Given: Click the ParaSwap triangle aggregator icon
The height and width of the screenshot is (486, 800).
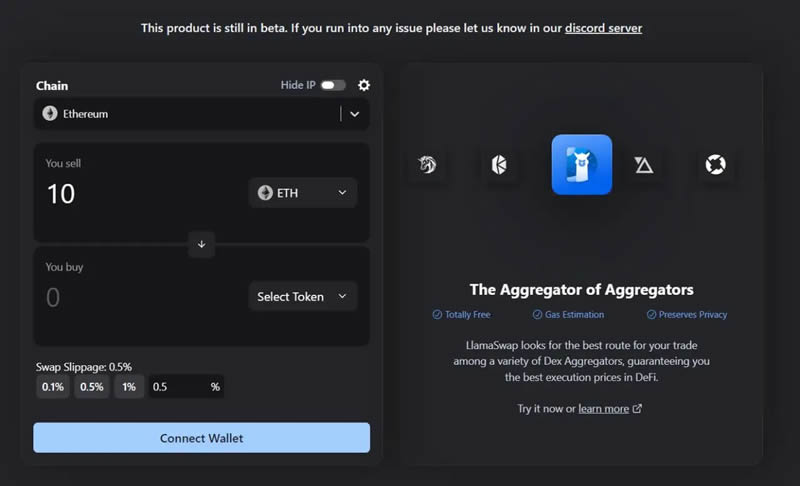Looking at the screenshot, I should pyautogui.click(x=644, y=165).
